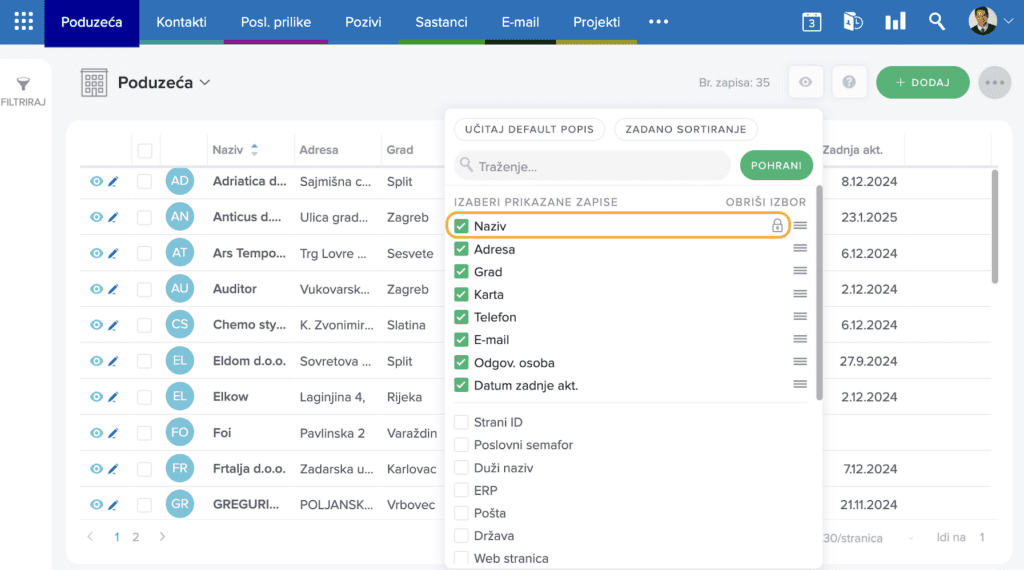Expand the user profile avatar menu

point(991,22)
